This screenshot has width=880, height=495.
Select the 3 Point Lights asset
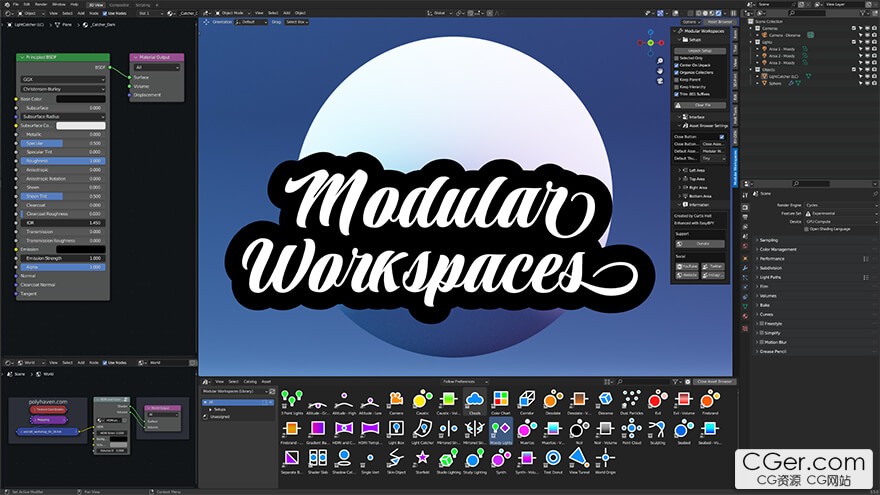point(291,402)
